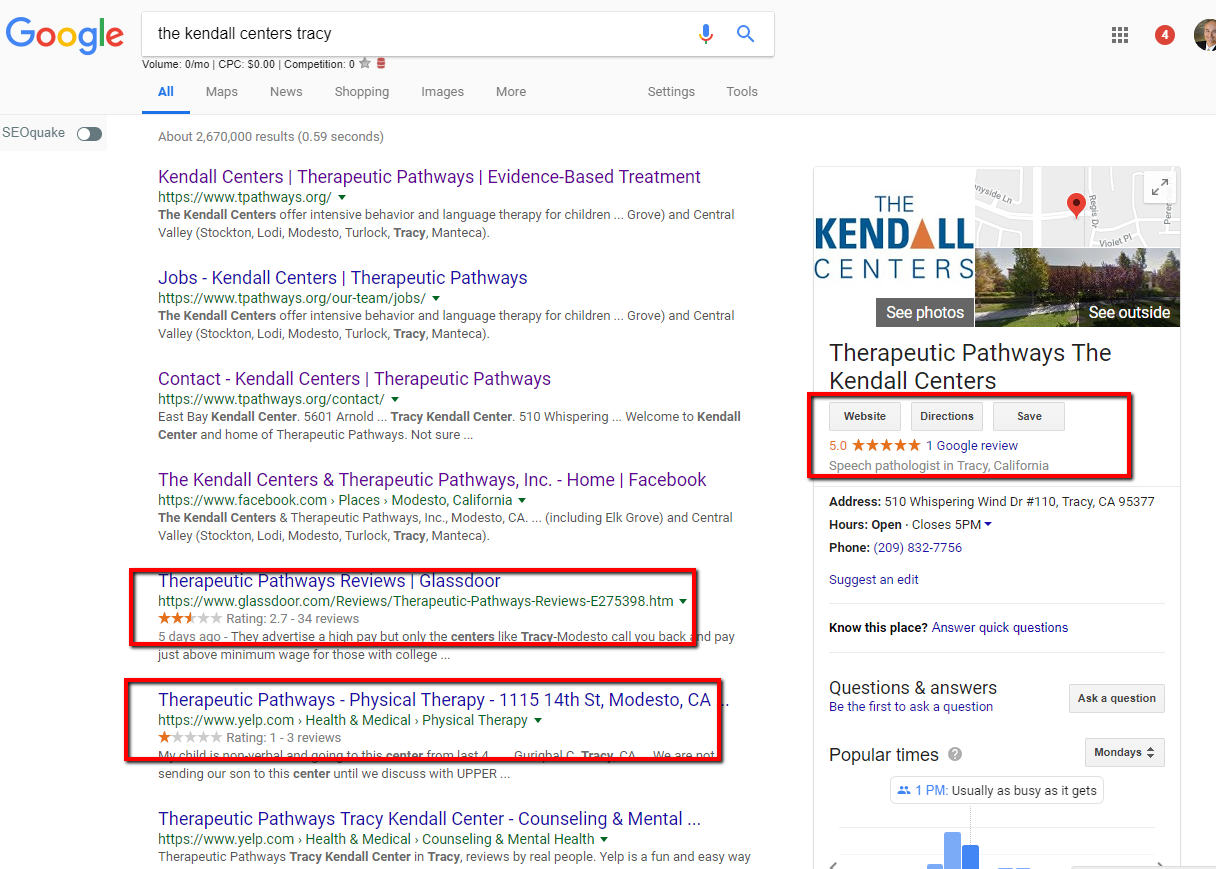This screenshot has width=1216, height=869.
Task: Click See photos on Kendall logo
Action: [x=925, y=312]
